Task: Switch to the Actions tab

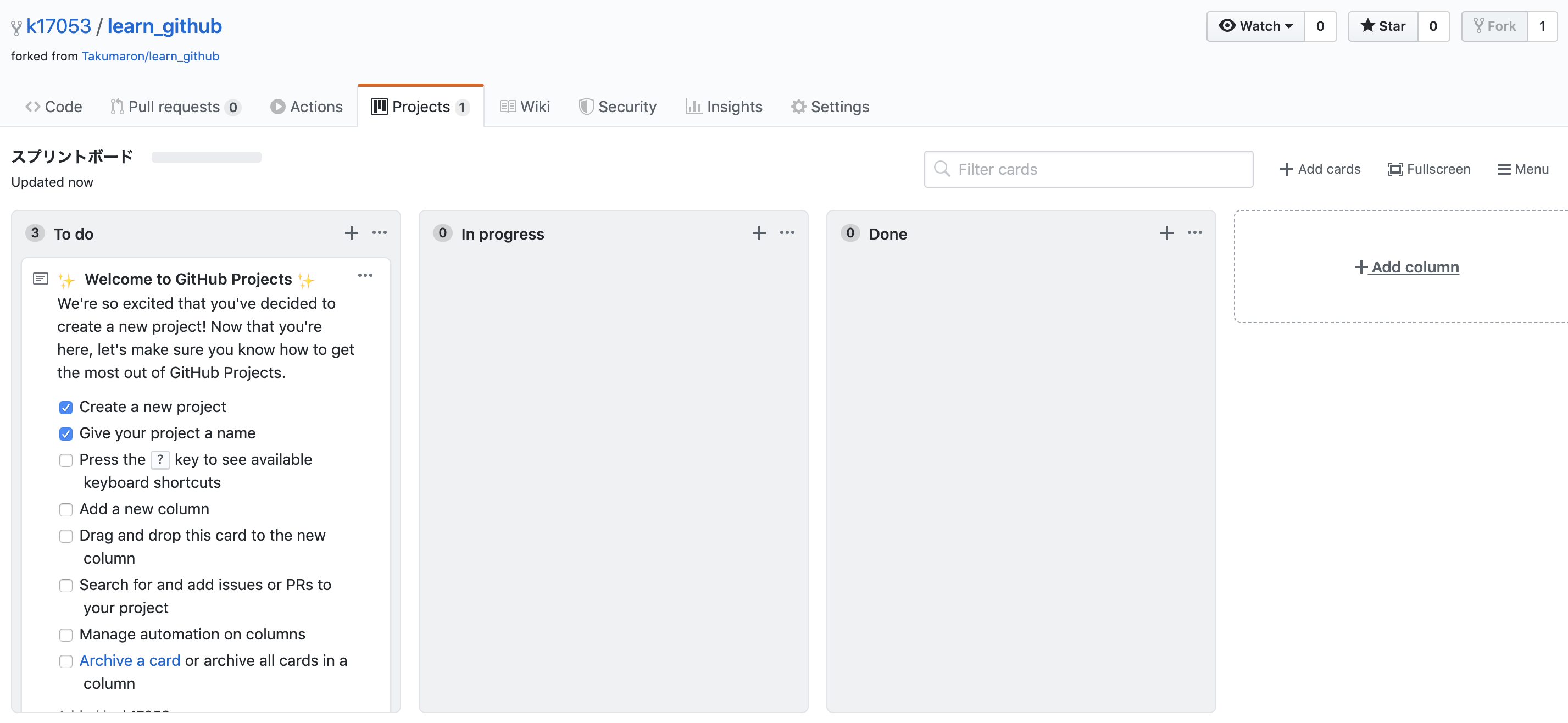Action: click(306, 107)
